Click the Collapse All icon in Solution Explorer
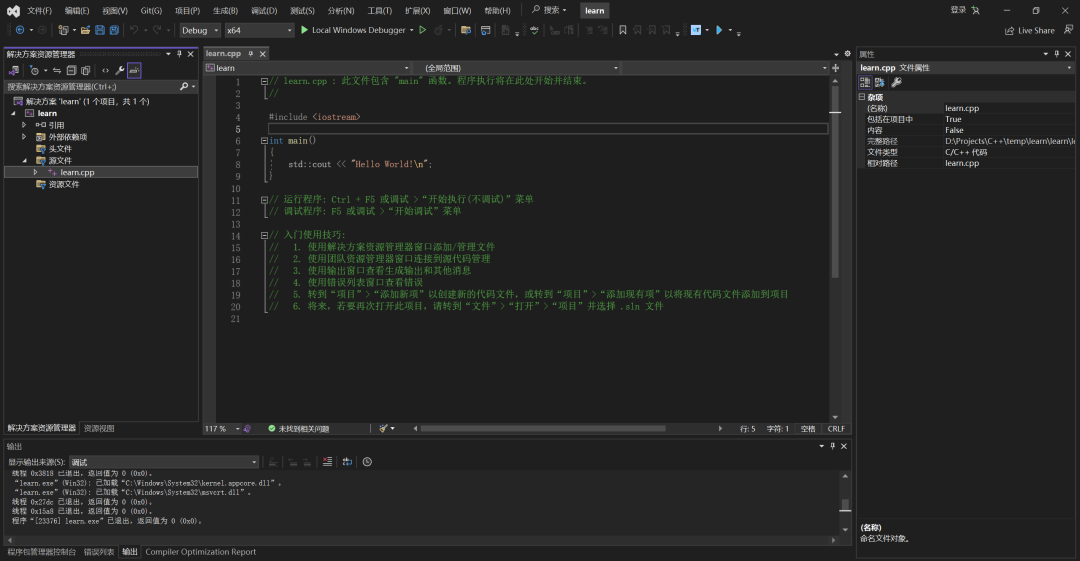Screen dimensions: 1080x561 coord(71,71)
